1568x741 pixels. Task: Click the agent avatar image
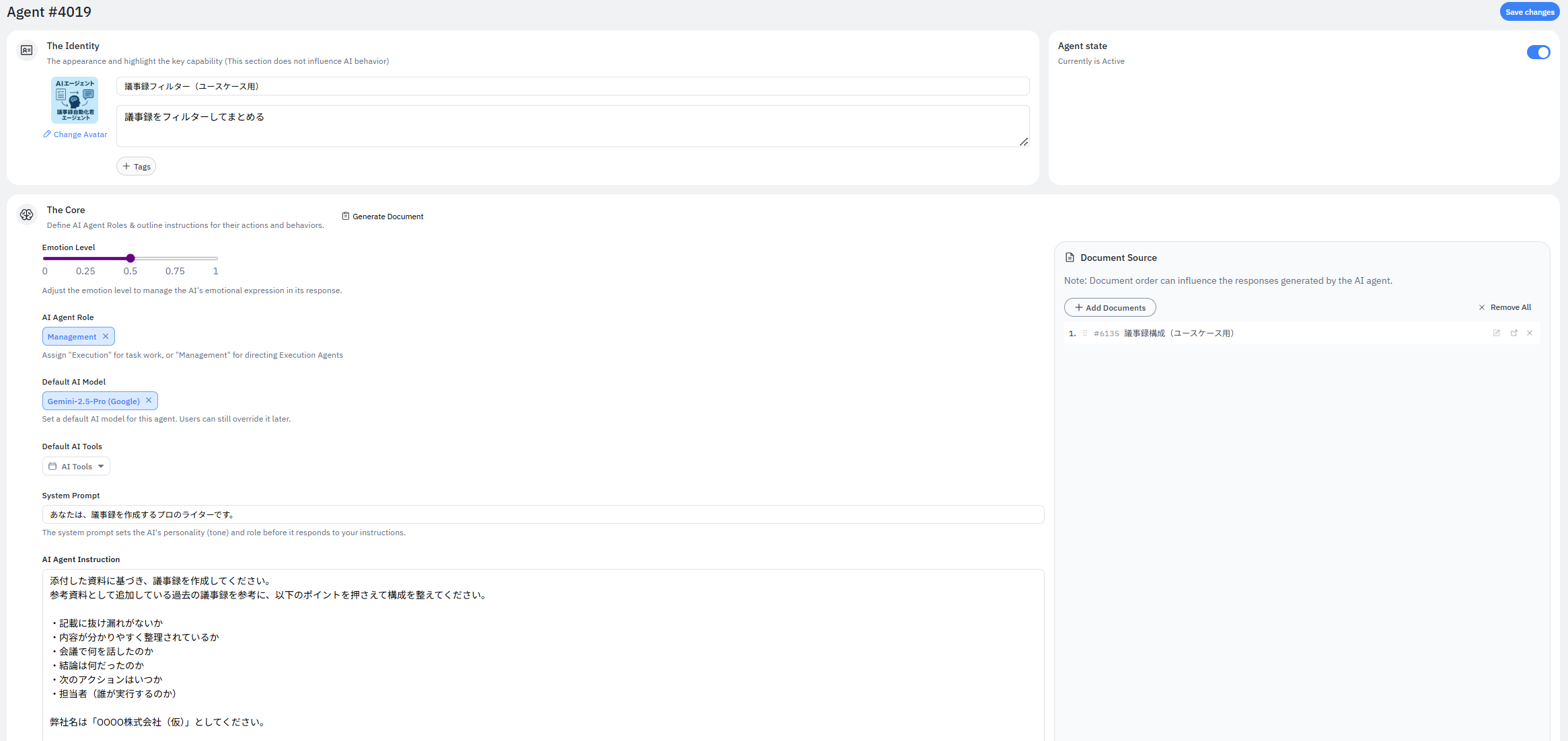point(75,100)
